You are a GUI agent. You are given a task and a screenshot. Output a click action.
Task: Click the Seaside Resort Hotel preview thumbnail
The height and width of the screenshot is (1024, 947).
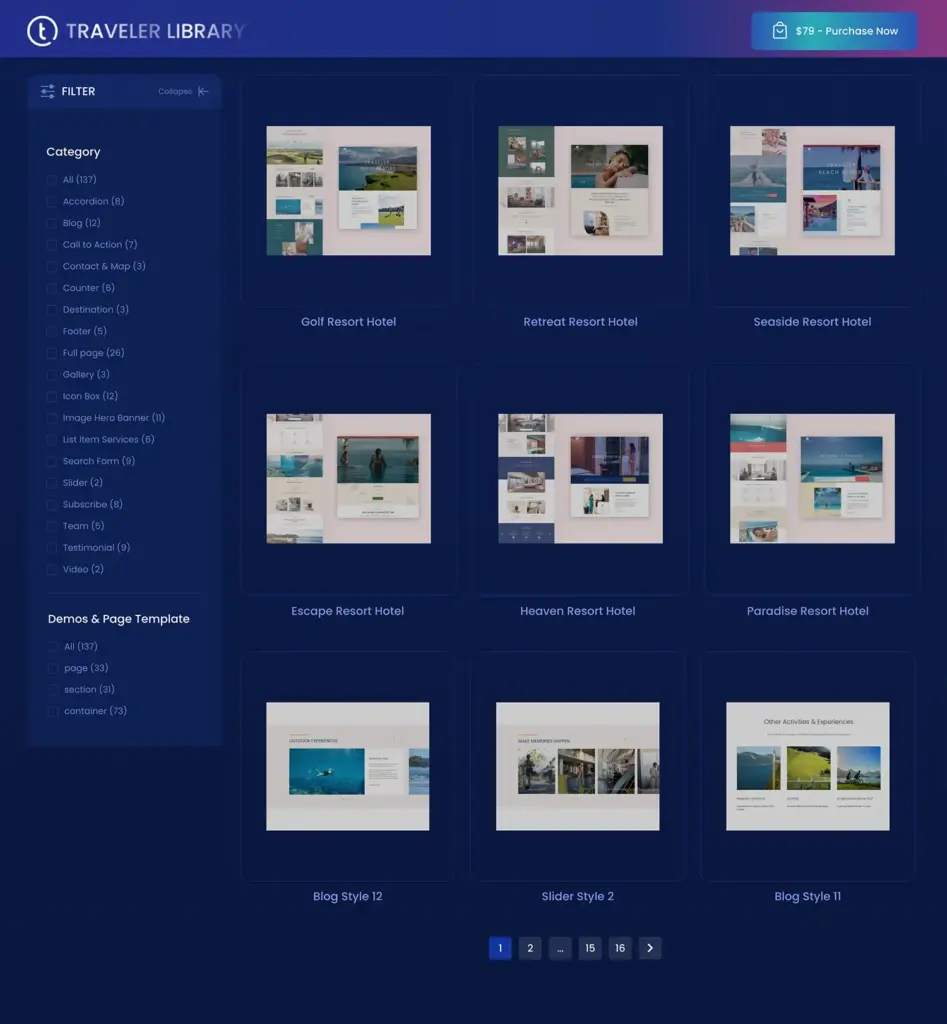pos(812,190)
